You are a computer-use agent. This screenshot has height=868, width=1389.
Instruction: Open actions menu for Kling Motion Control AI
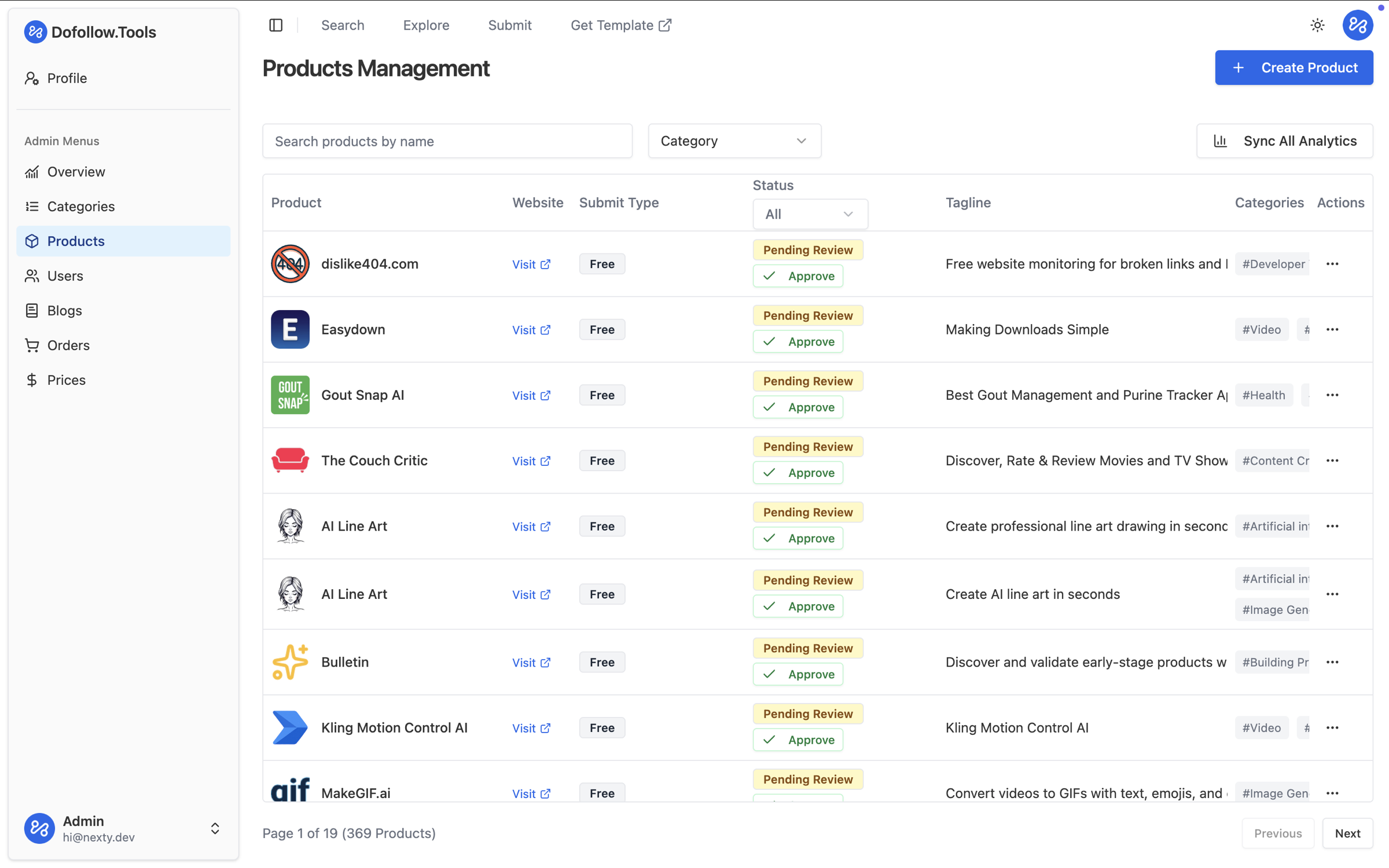pyautogui.click(x=1332, y=727)
